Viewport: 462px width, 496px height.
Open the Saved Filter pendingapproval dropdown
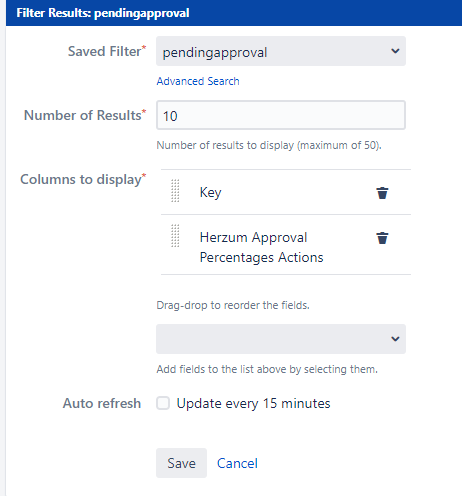coord(281,51)
